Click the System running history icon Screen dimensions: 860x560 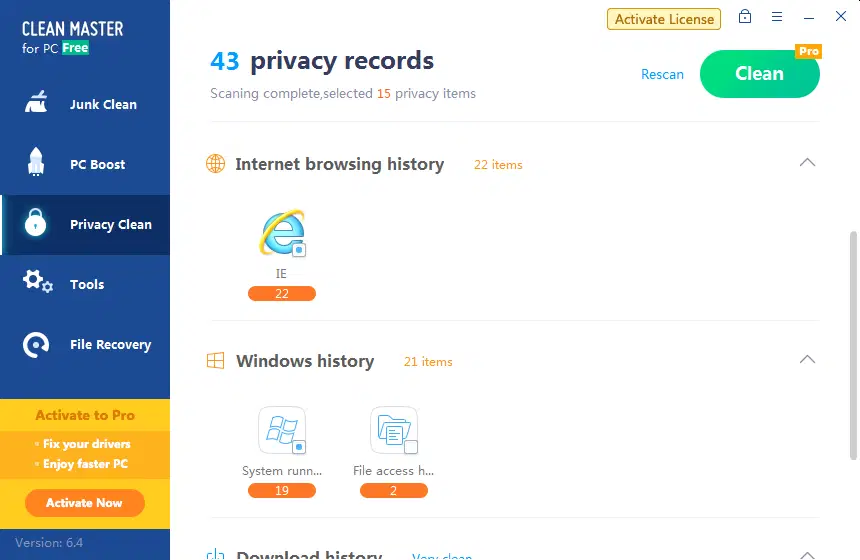(x=280, y=430)
